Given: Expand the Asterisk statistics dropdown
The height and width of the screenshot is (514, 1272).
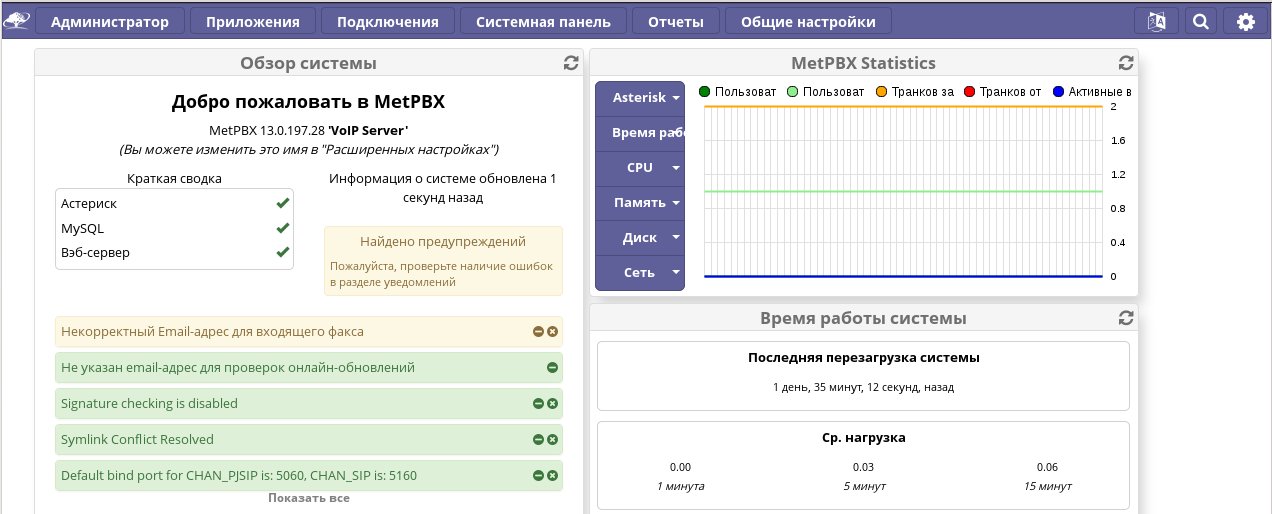Looking at the screenshot, I should click(x=640, y=98).
